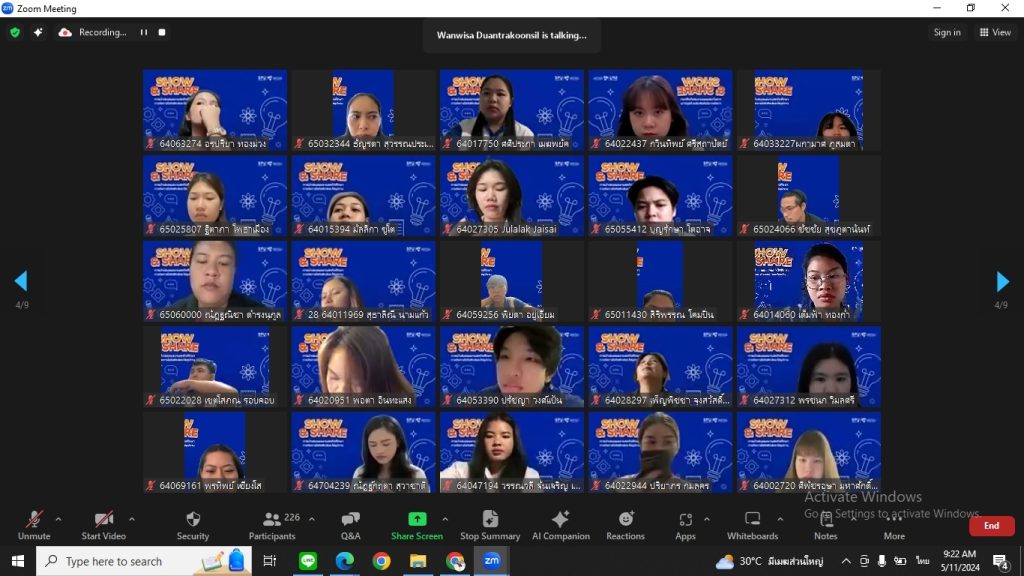Pause the recording
The image size is (1024, 576).
pyautogui.click(x=144, y=32)
